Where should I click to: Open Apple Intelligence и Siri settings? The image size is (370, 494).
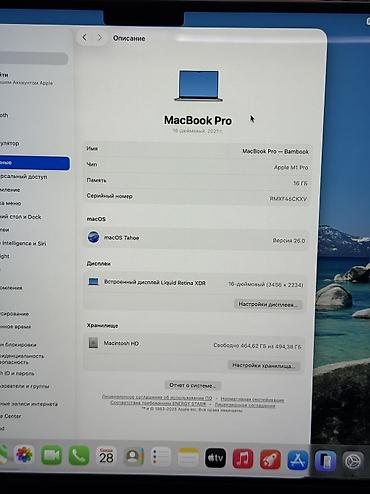tap(23, 243)
